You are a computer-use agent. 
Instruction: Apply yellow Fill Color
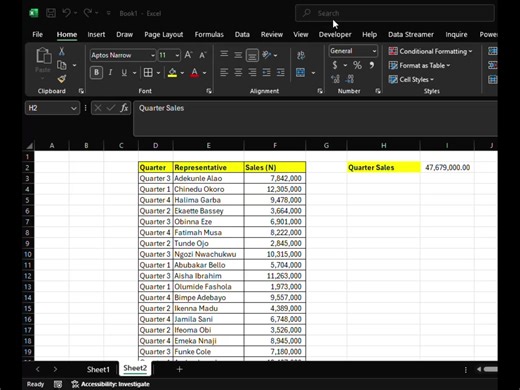[172, 72]
